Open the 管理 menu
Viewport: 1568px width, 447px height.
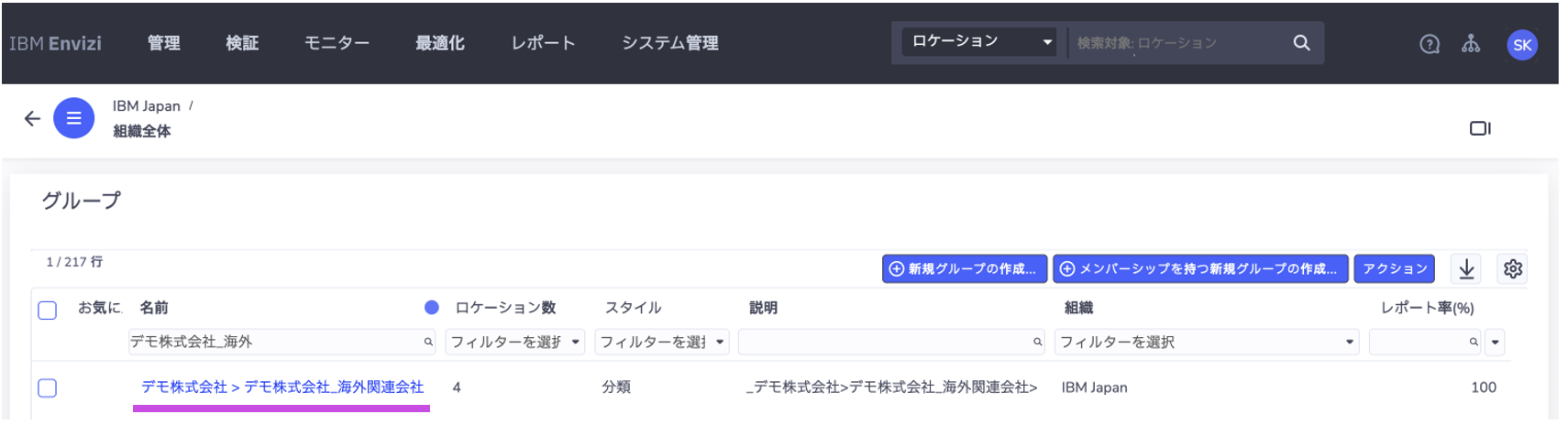click(164, 43)
